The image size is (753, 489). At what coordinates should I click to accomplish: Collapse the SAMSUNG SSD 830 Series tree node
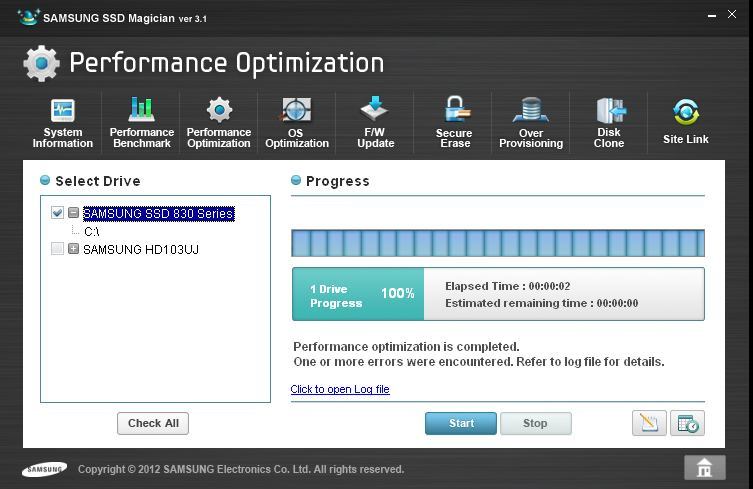coord(74,213)
